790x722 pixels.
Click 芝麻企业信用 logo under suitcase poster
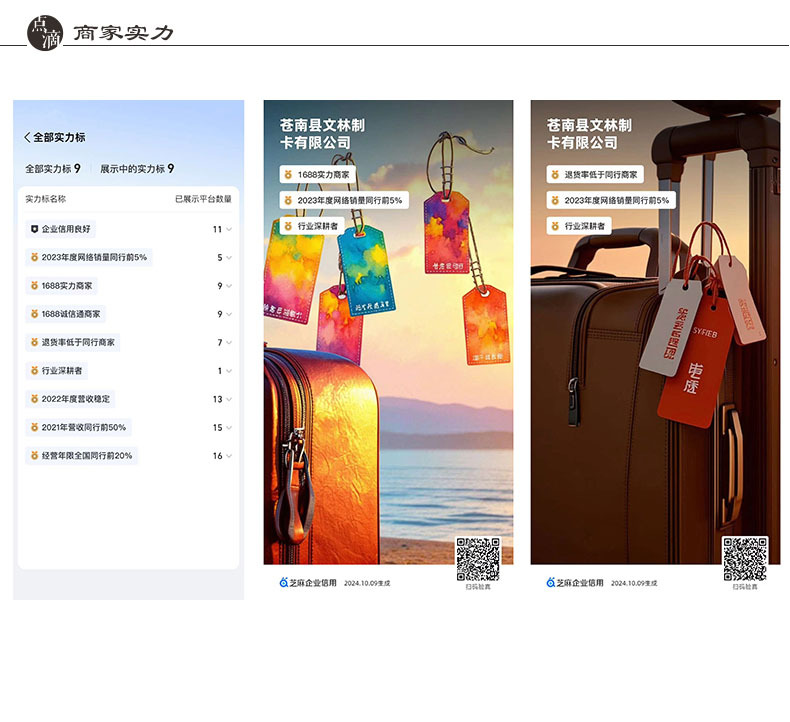click(575, 583)
